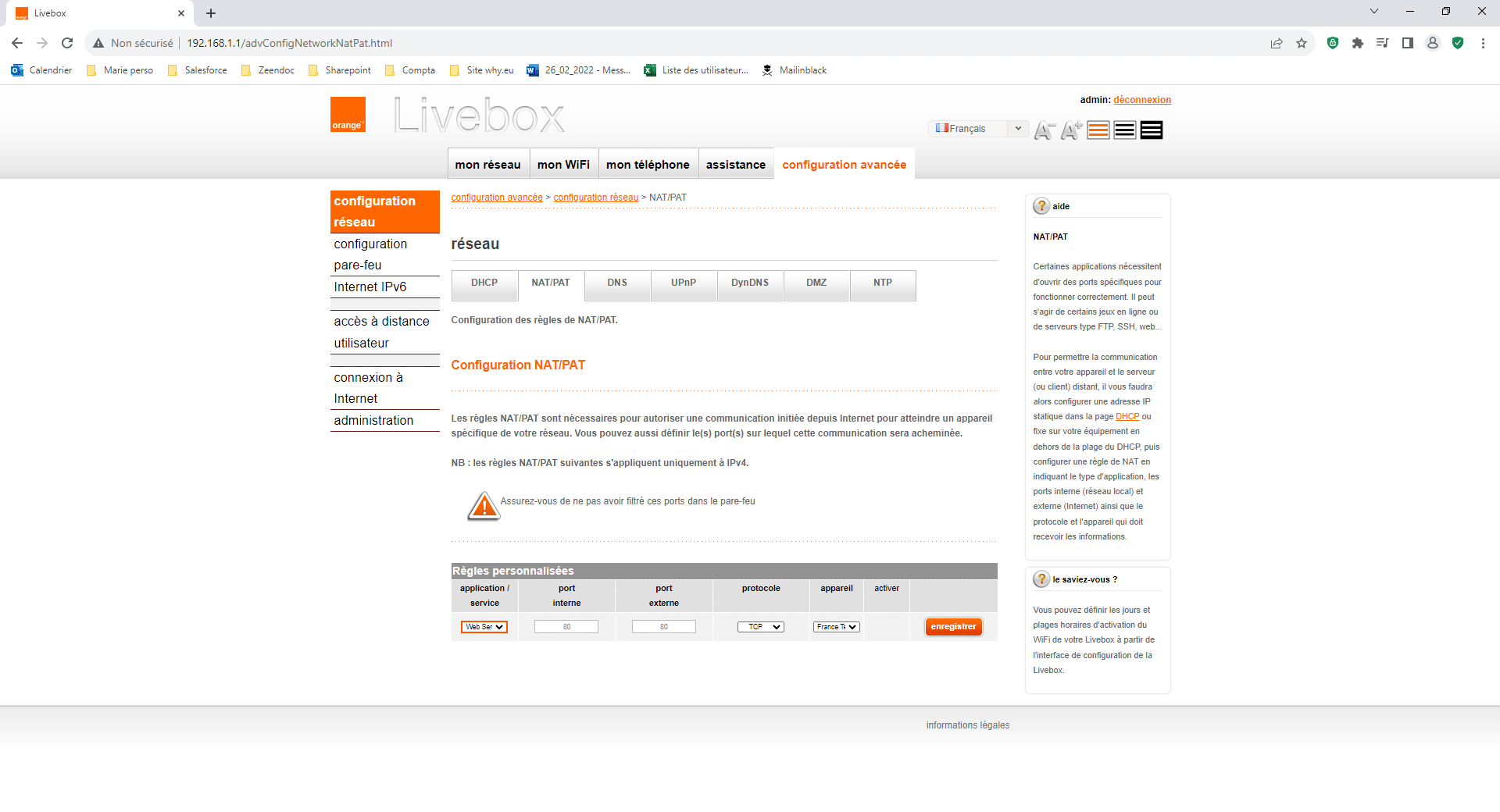The width and height of the screenshot is (1500, 812).
Task: Click the Orange logo
Action: click(348, 114)
